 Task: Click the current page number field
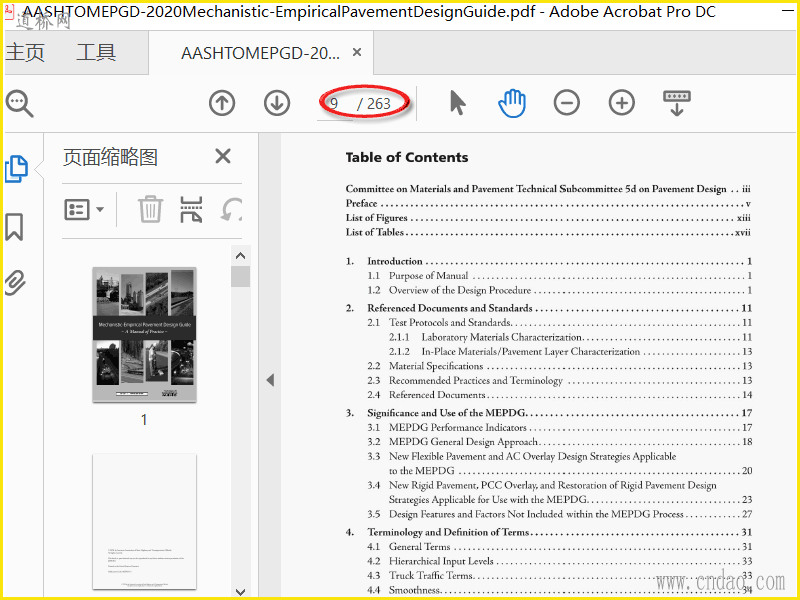pyautogui.click(x=335, y=104)
